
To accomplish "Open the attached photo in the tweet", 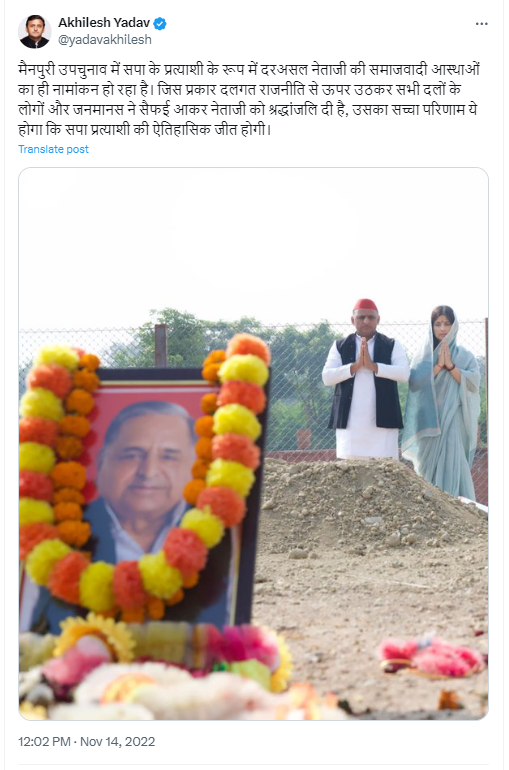I will (253, 443).
